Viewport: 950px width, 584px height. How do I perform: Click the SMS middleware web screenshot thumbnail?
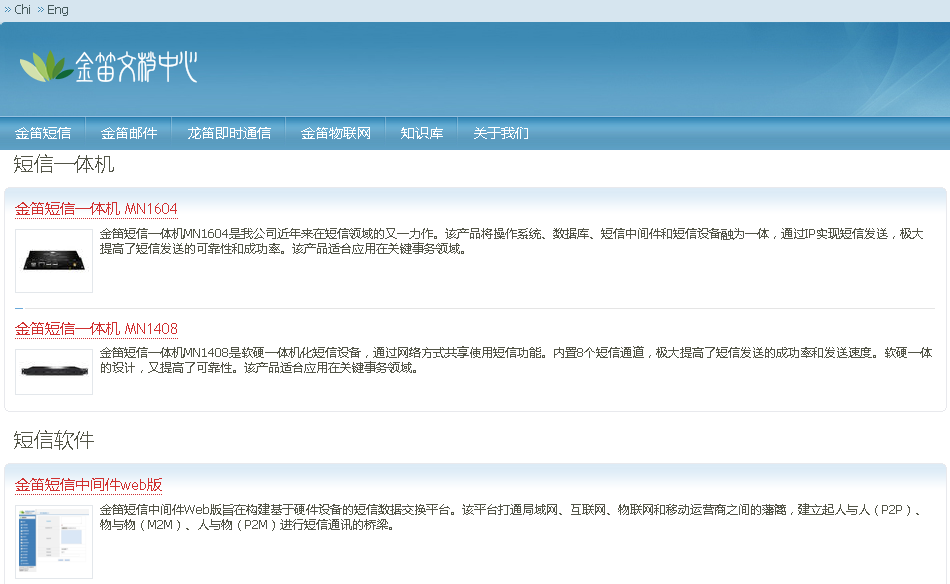pyautogui.click(x=54, y=541)
